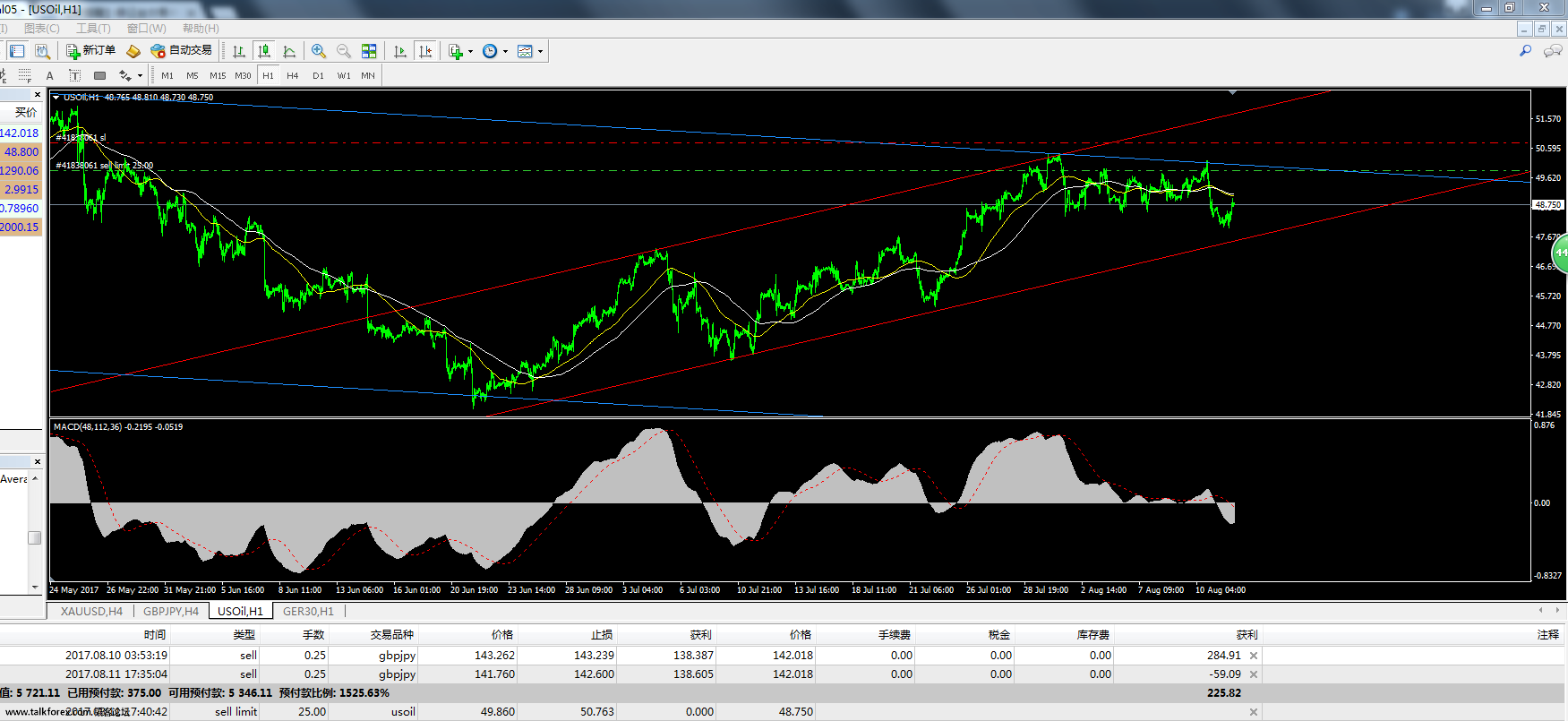Select the M30 timeframe
Image resolution: width=1568 pixels, height=721 pixels.
[243, 75]
